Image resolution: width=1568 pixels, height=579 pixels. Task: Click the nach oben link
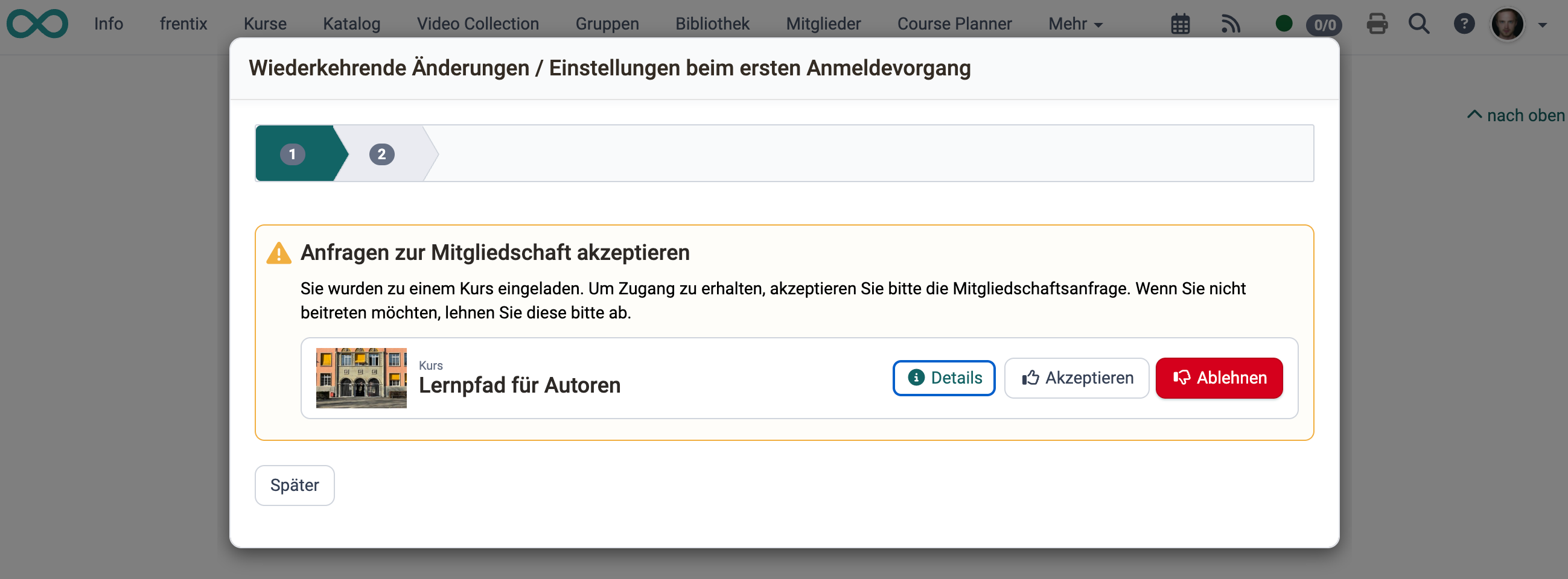point(1515,115)
